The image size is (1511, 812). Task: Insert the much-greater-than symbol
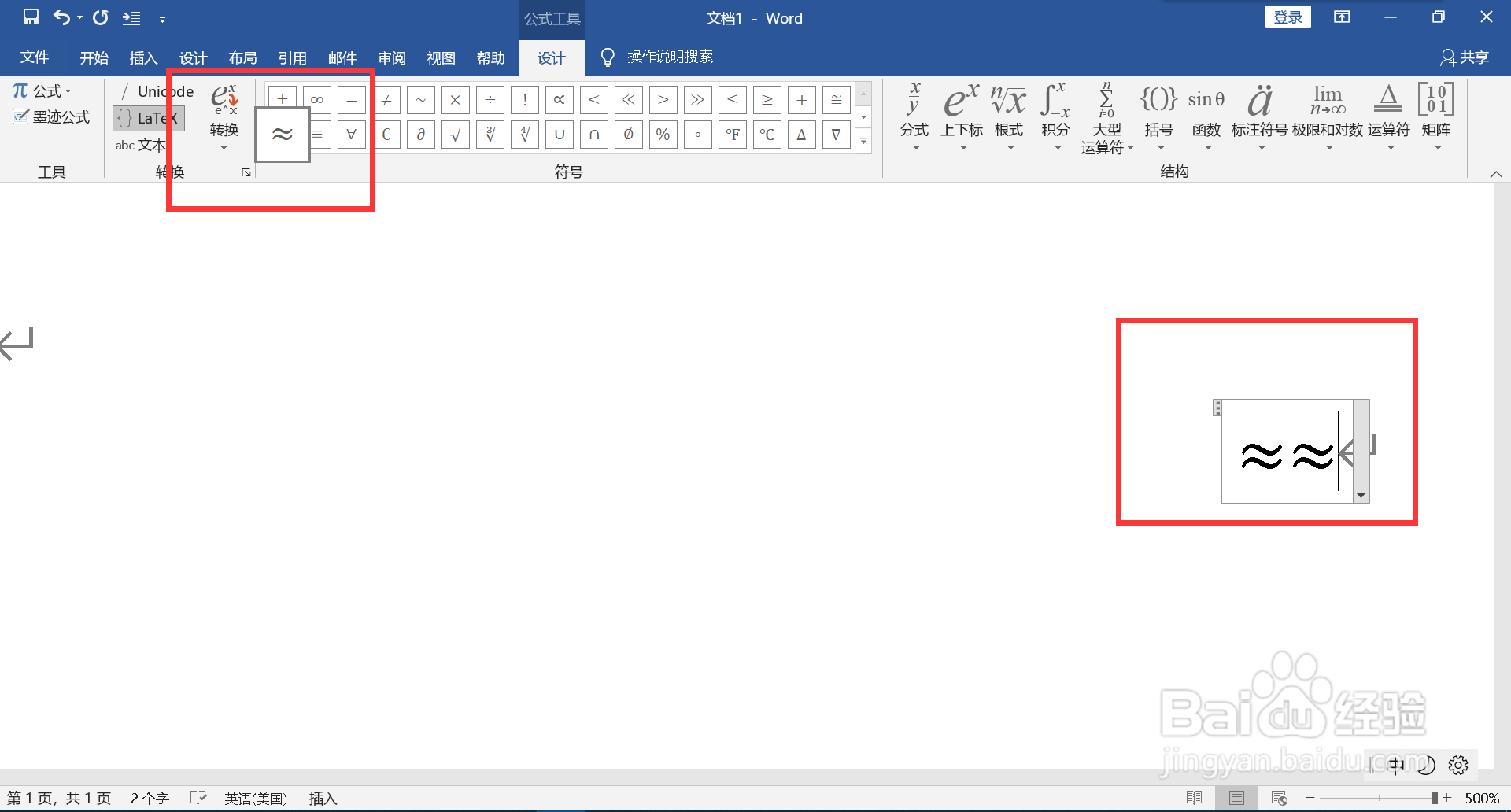pos(698,100)
